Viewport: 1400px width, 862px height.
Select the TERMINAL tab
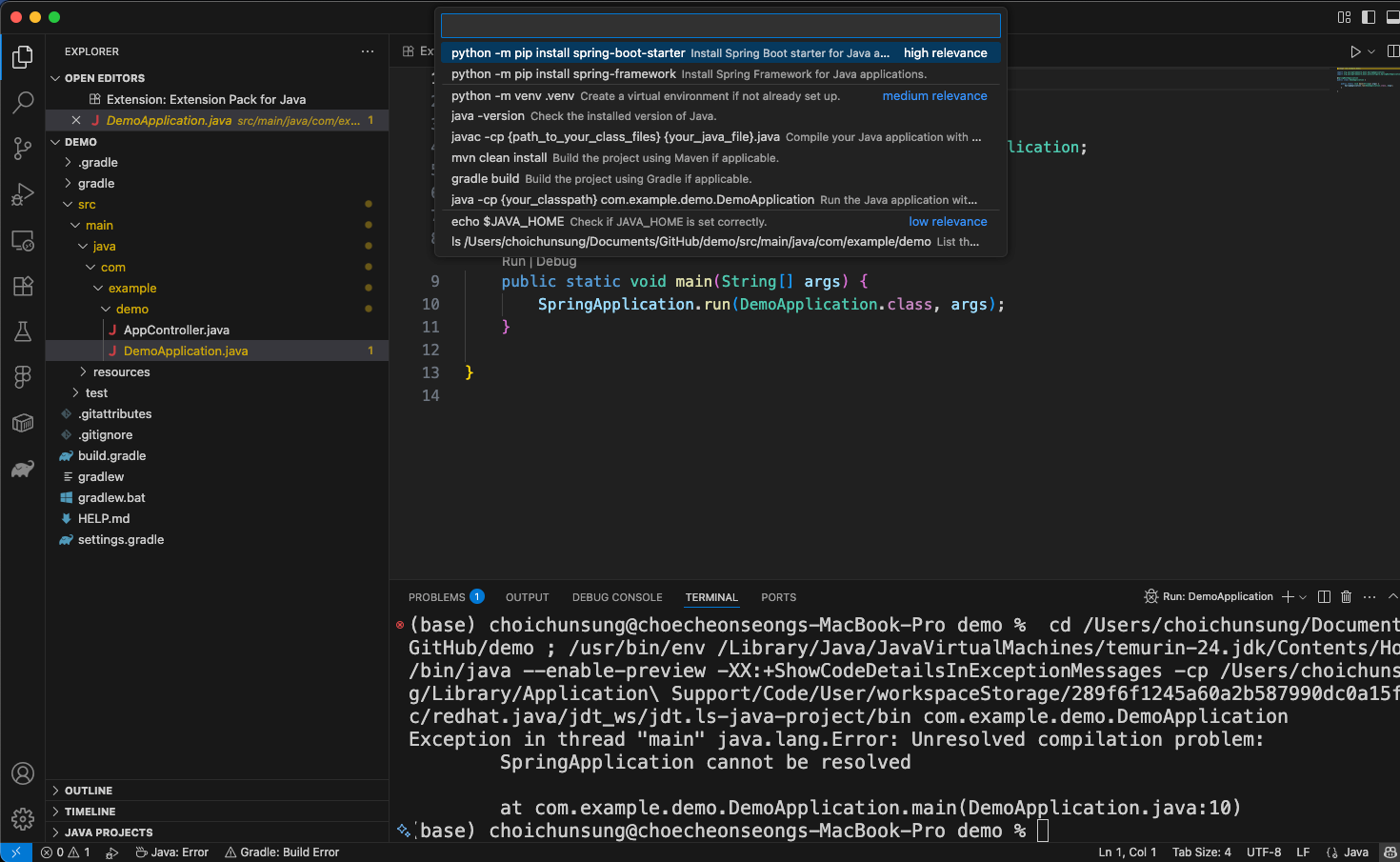(711, 597)
